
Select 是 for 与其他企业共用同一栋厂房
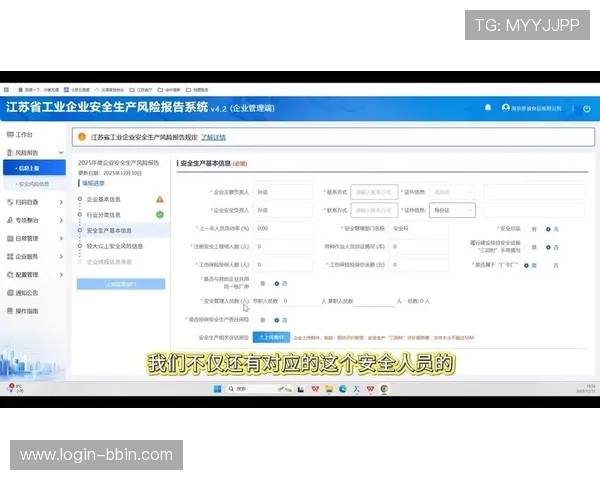[255, 284]
